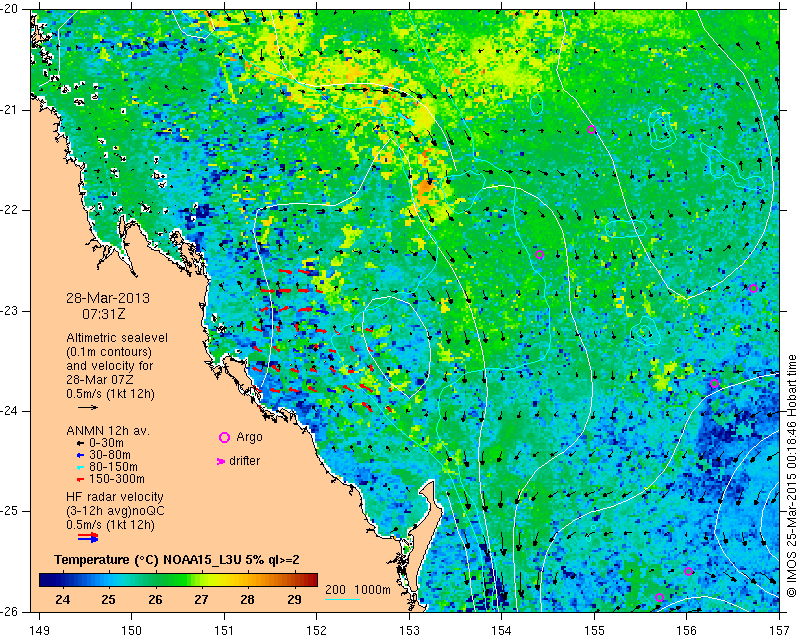
Task: Click the black 0-30m ANMN arrow symbol
Action: coord(80,444)
